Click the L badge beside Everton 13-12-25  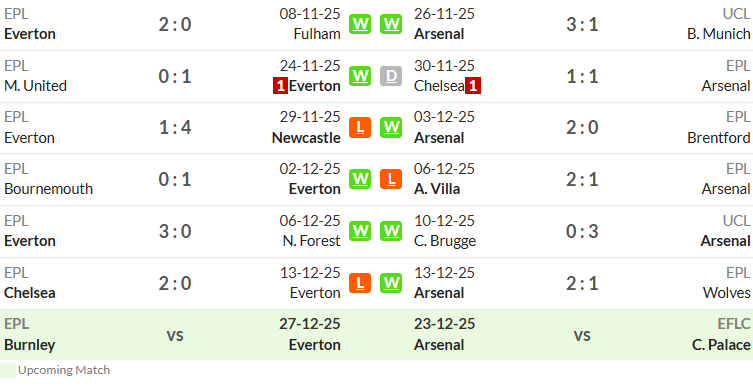360,283
